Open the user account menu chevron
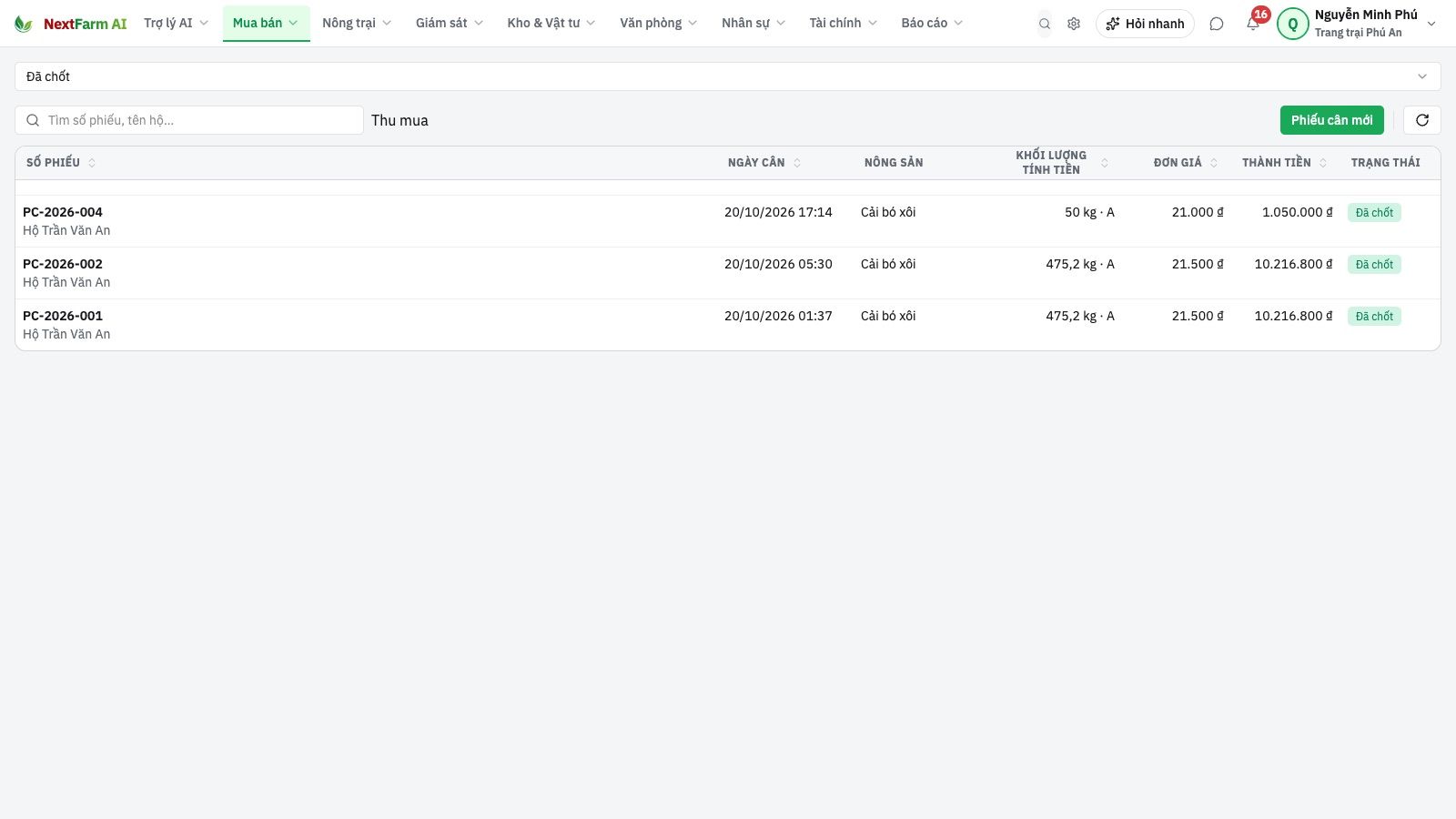 coord(1431,24)
